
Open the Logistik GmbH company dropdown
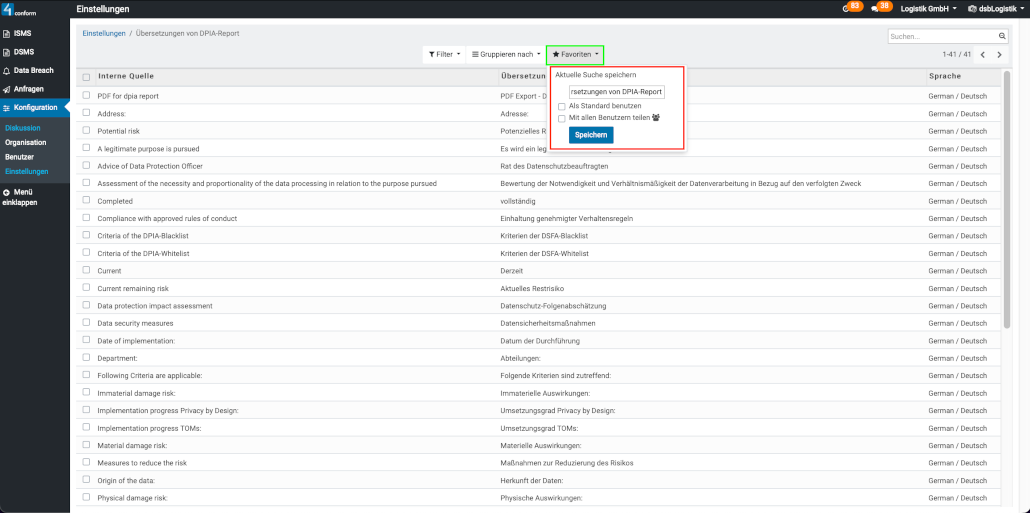pyautogui.click(x=928, y=9)
